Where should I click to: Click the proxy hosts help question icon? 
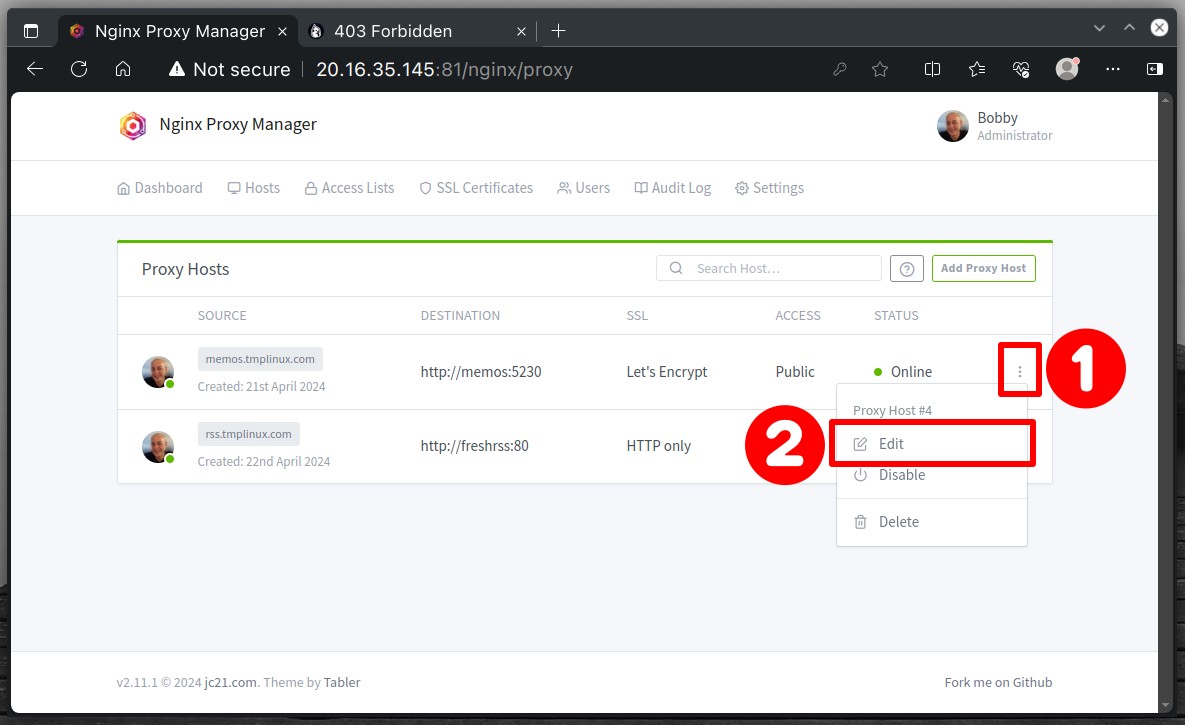[906, 268]
